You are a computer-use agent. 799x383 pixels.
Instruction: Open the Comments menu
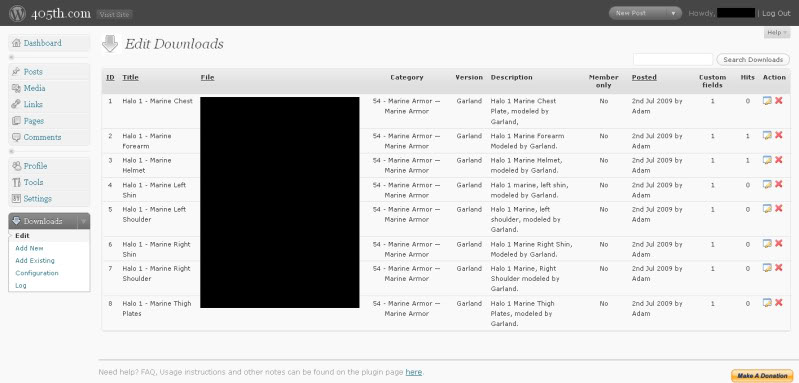(x=49, y=138)
